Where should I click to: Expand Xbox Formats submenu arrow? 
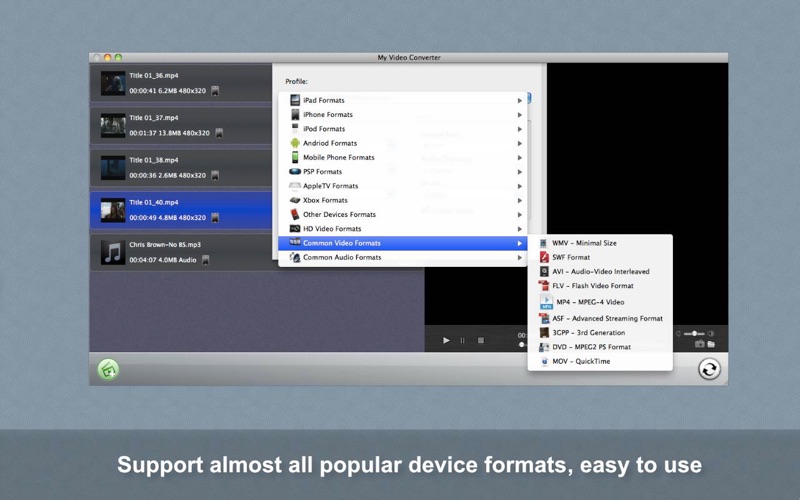(x=519, y=201)
